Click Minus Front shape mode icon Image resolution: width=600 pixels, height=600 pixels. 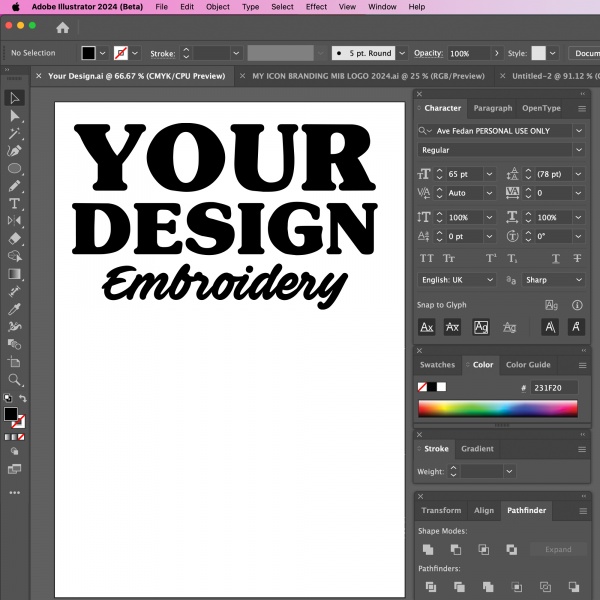pyautogui.click(x=456, y=549)
